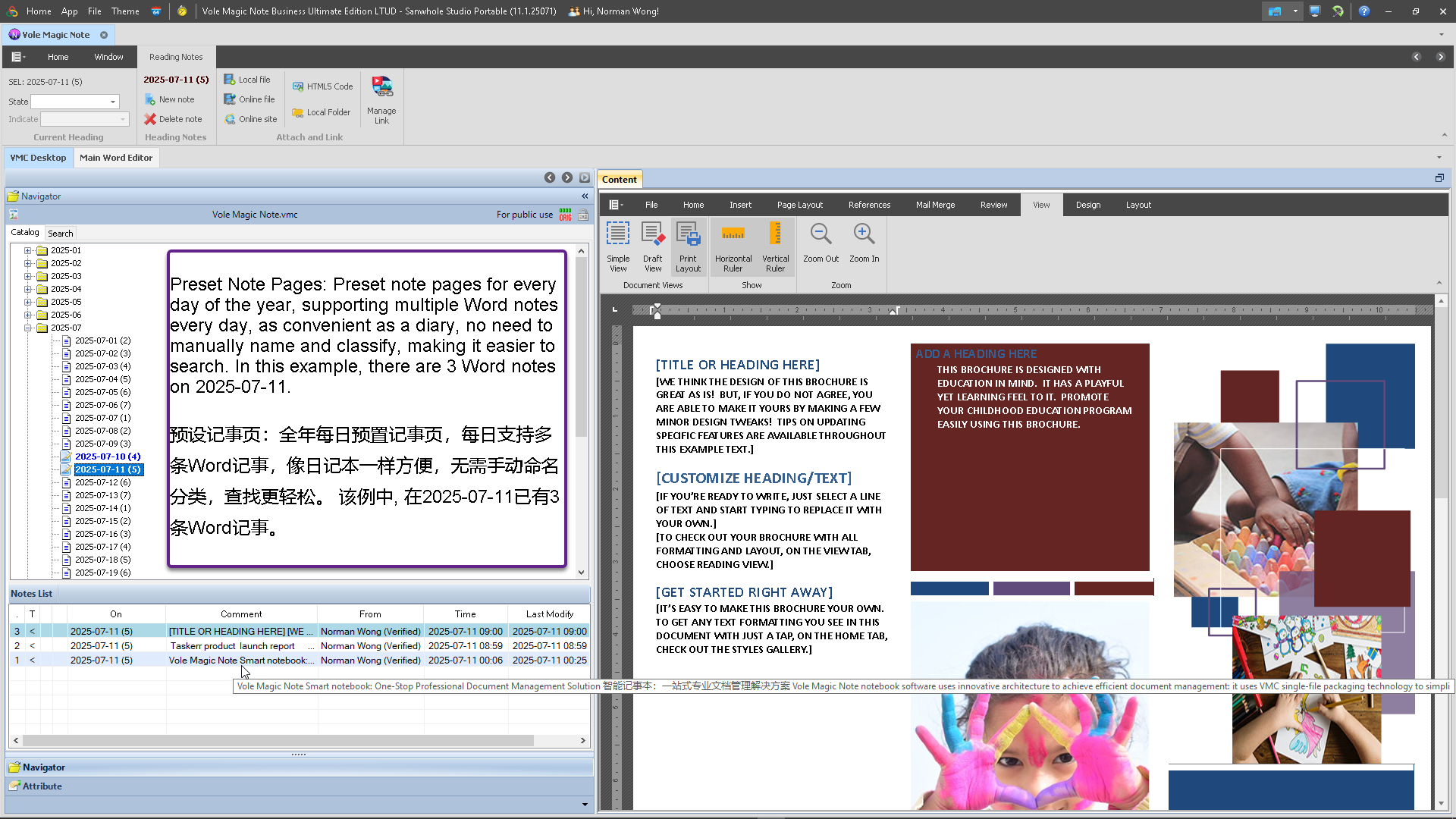Click ribbon next arrow at top right
Image resolution: width=1456 pixels, height=819 pixels.
1440,57
